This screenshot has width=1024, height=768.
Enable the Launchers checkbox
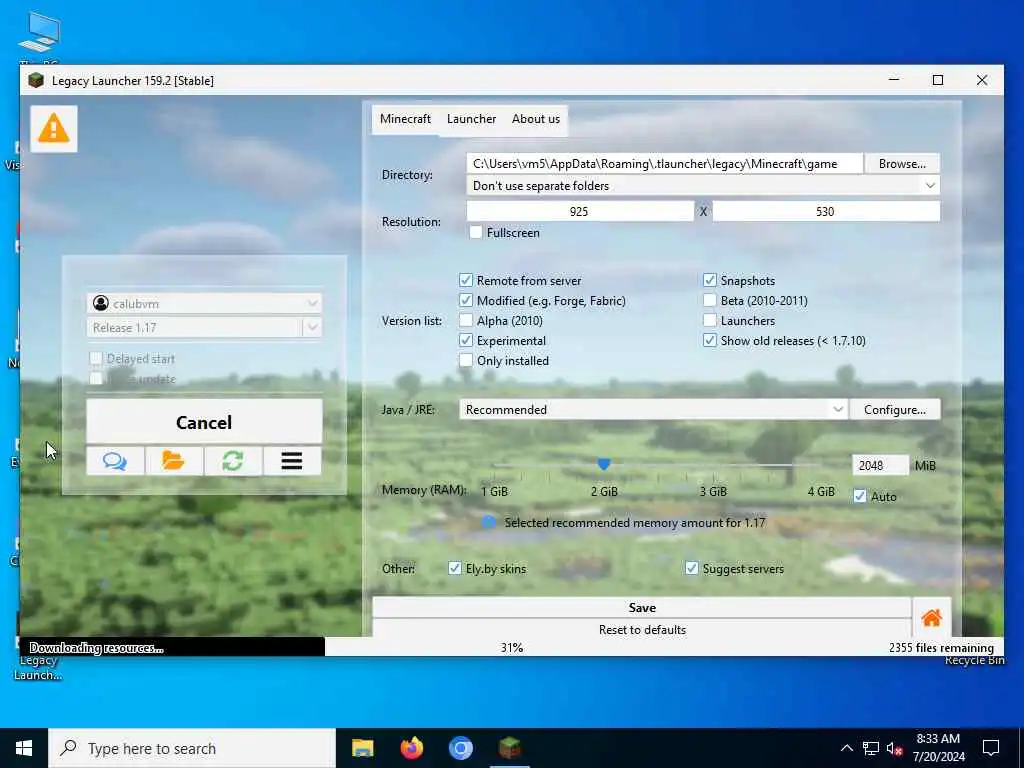pyautogui.click(x=710, y=321)
